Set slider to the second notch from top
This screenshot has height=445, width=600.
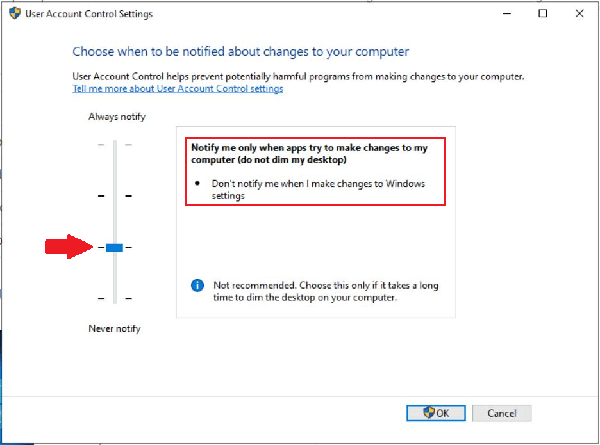pos(114,196)
